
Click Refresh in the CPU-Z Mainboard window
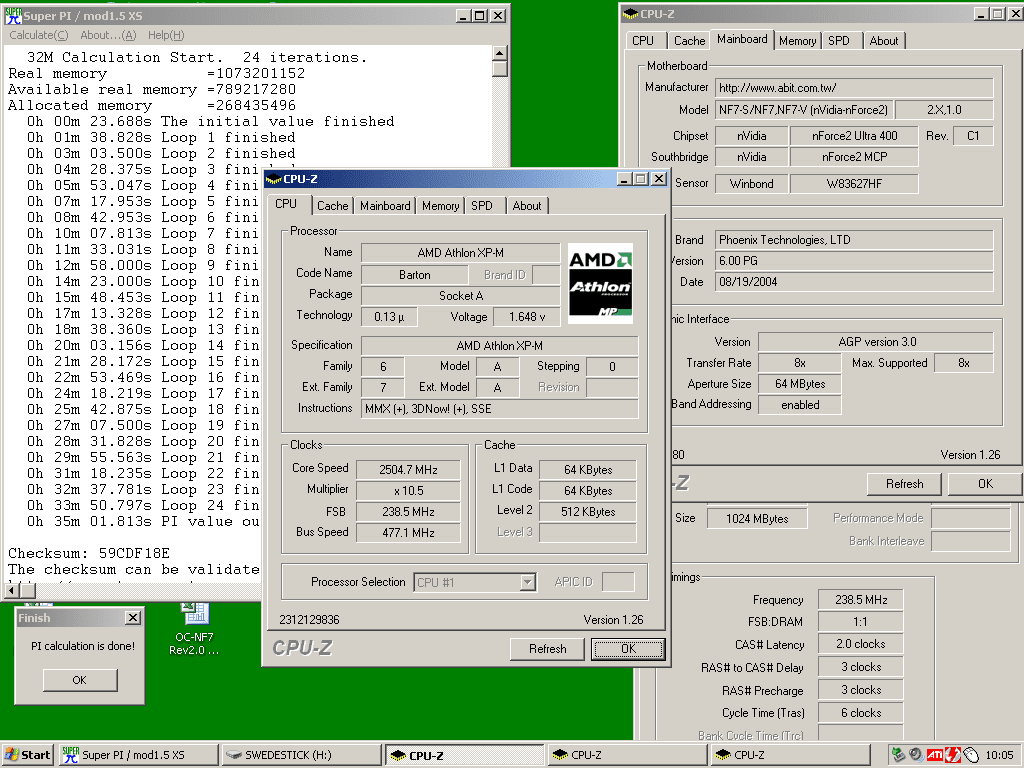click(x=904, y=484)
